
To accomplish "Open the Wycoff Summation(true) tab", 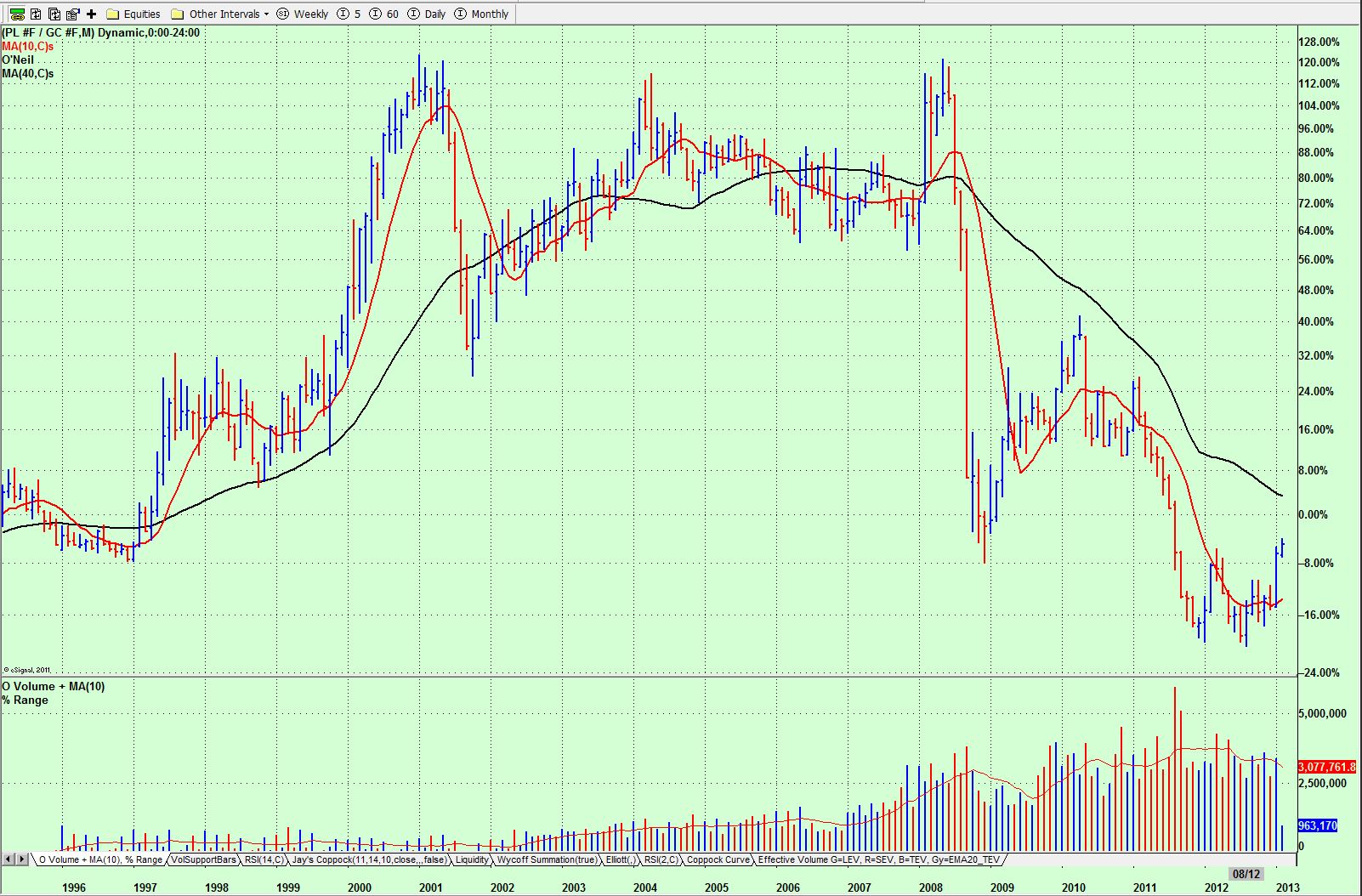I will (548, 860).
